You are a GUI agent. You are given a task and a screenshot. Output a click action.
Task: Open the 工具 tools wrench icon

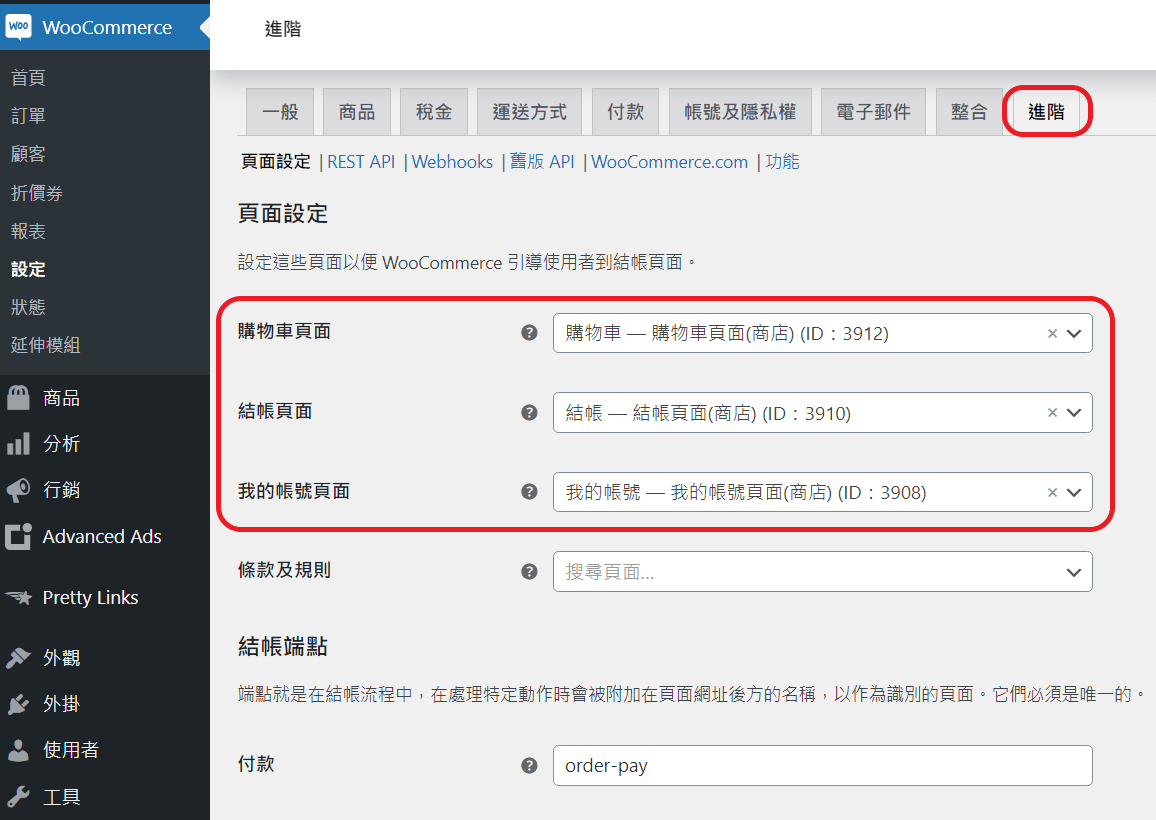[18, 796]
